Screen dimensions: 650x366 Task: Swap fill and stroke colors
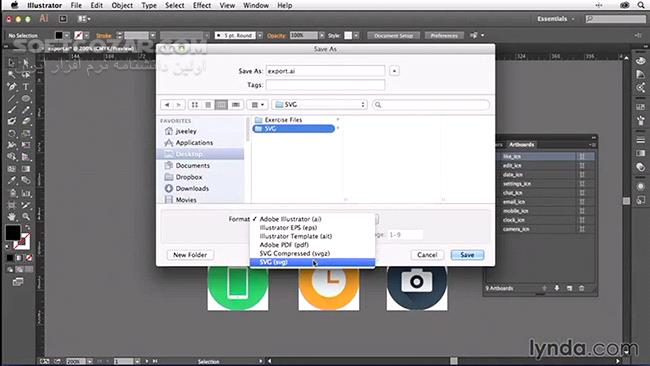[27, 228]
